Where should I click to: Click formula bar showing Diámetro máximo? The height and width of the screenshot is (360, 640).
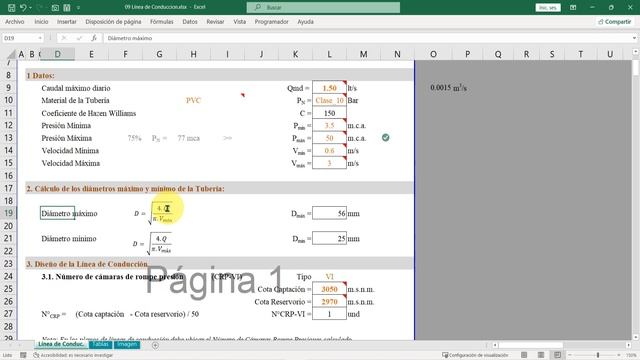pyautogui.click(x=367, y=38)
